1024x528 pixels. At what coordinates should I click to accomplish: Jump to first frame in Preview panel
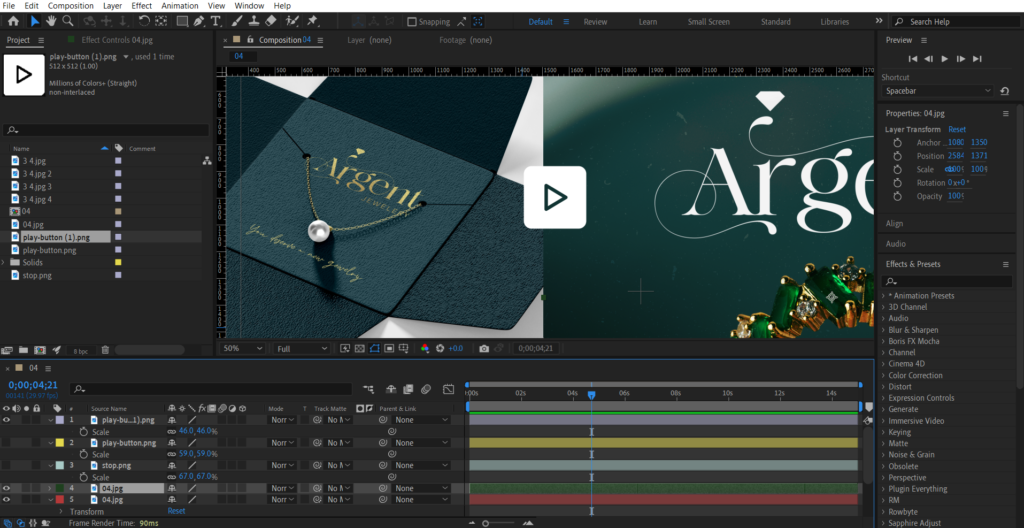(x=913, y=59)
